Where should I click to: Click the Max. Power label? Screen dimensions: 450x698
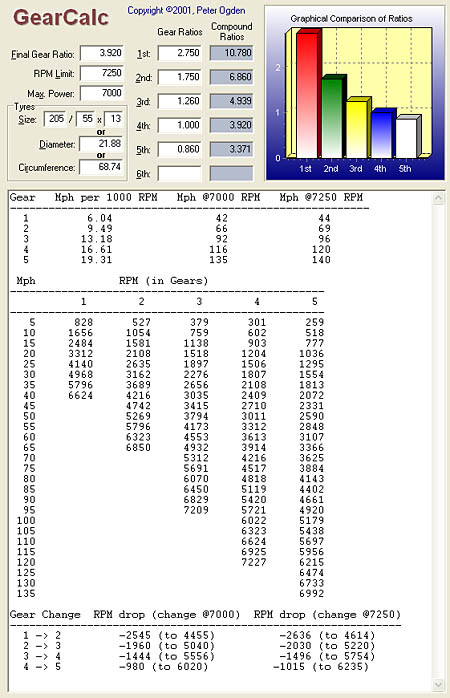[51, 94]
